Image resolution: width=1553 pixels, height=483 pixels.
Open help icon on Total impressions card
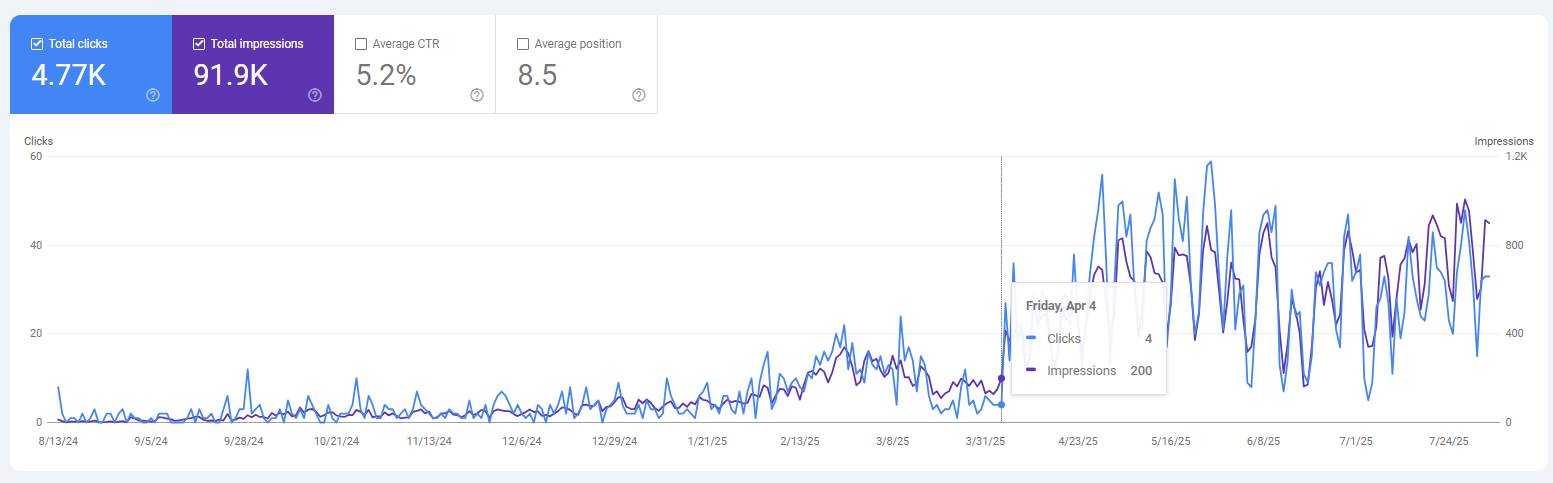coord(315,95)
